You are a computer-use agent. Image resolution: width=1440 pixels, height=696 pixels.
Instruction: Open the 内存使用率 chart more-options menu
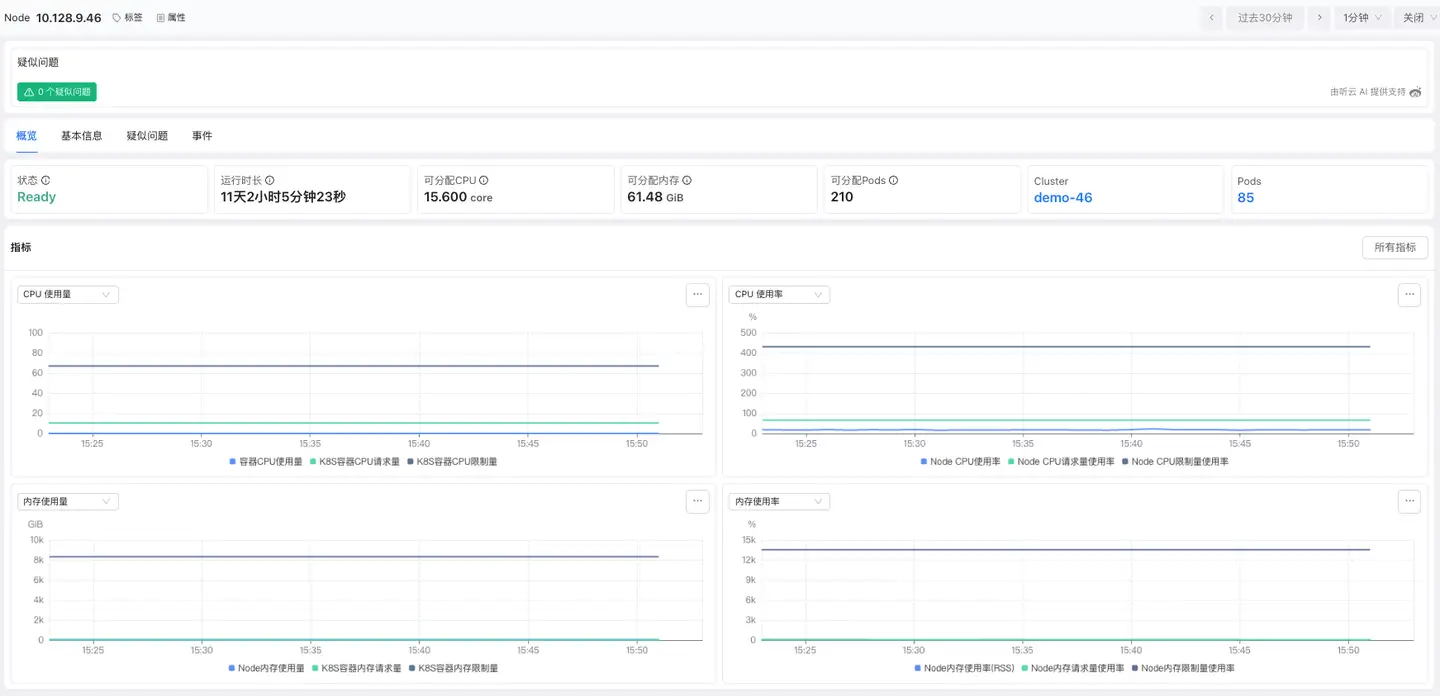1408,501
